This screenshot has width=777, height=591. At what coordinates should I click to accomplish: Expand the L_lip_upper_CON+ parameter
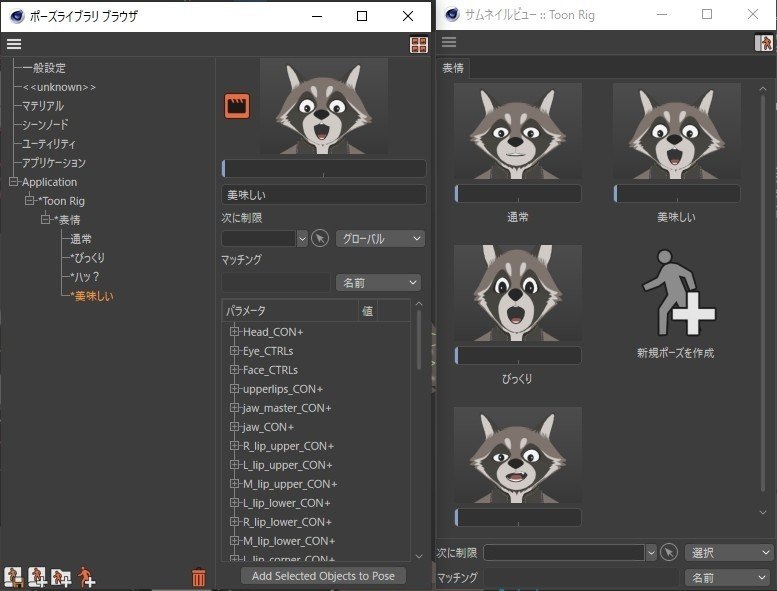pyautogui.click(x=234, y=465)
